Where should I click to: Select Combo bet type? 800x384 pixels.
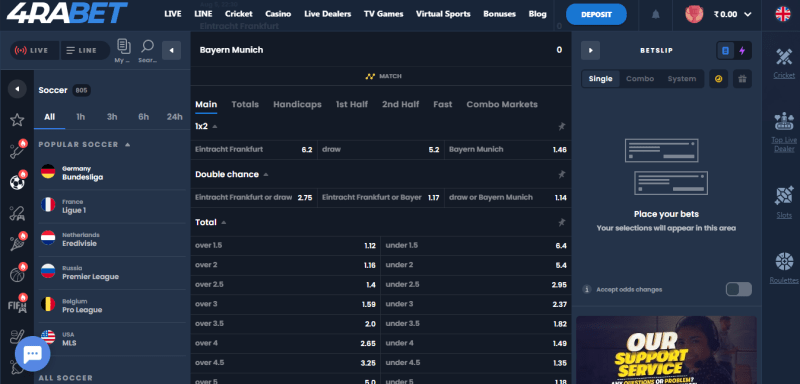point(640,79)
